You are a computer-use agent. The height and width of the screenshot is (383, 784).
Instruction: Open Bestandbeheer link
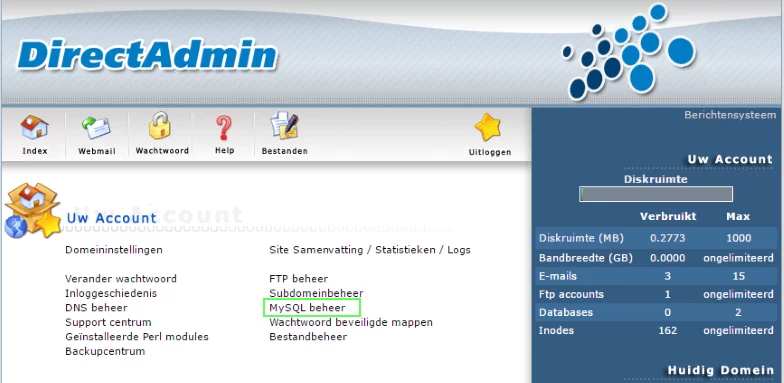pos(308,336)
